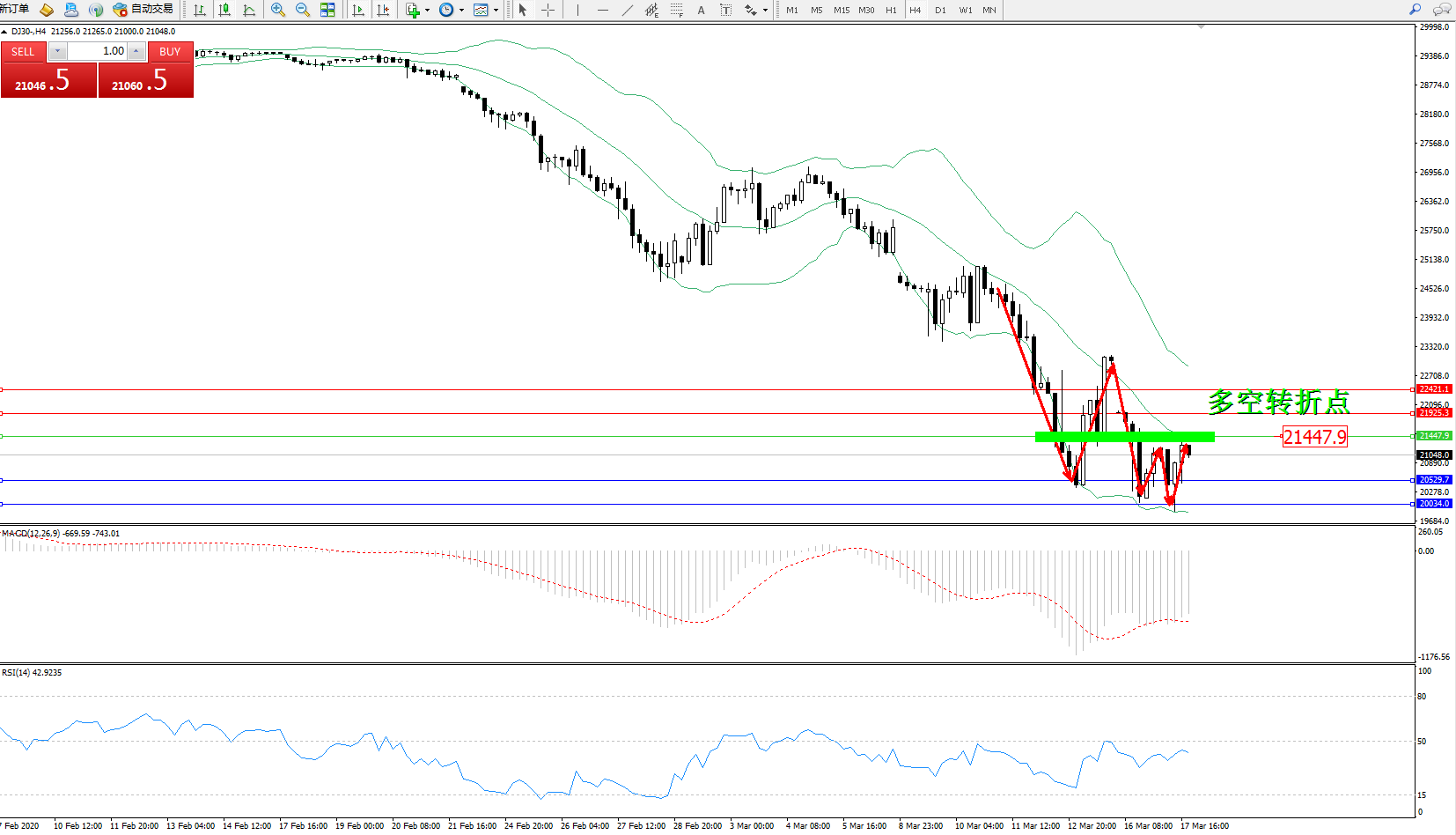Screen dimensions: 1456x835
Task: Open the search magnifier at top right
Action: pos(1415,10)
